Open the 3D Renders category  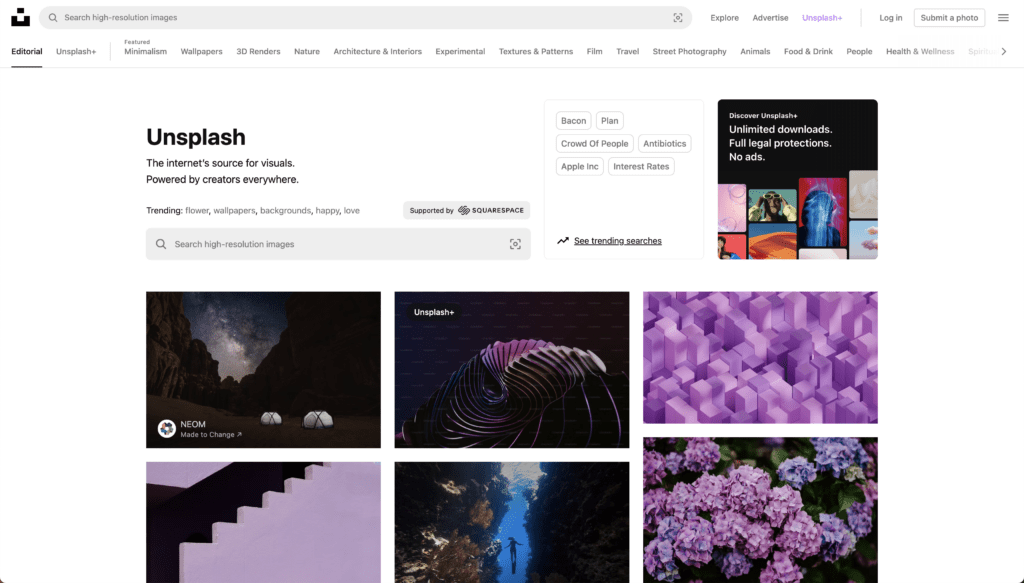[258, 51]
